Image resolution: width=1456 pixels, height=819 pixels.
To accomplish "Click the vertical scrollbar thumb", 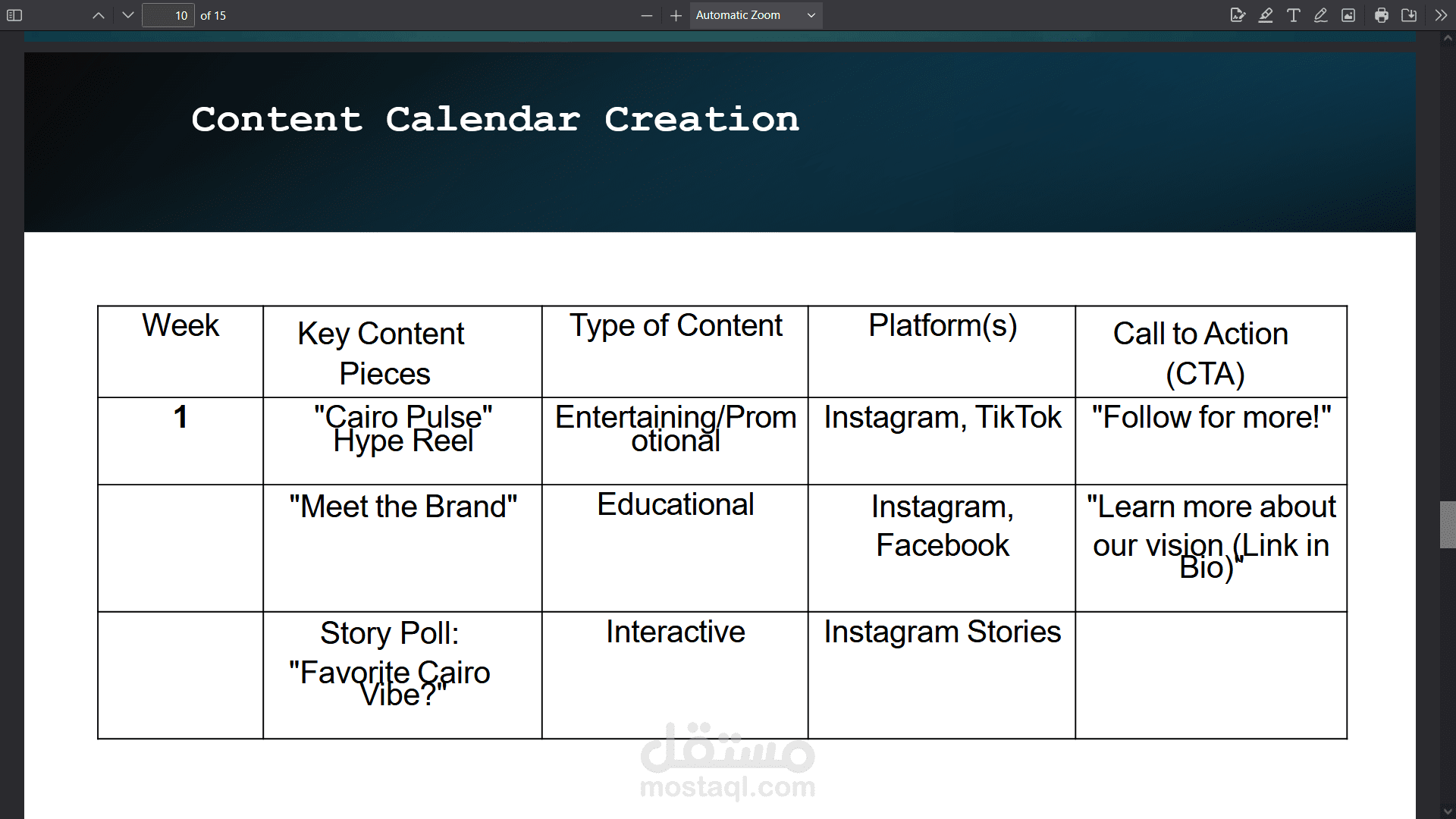I will click(x=1448, y=524).
